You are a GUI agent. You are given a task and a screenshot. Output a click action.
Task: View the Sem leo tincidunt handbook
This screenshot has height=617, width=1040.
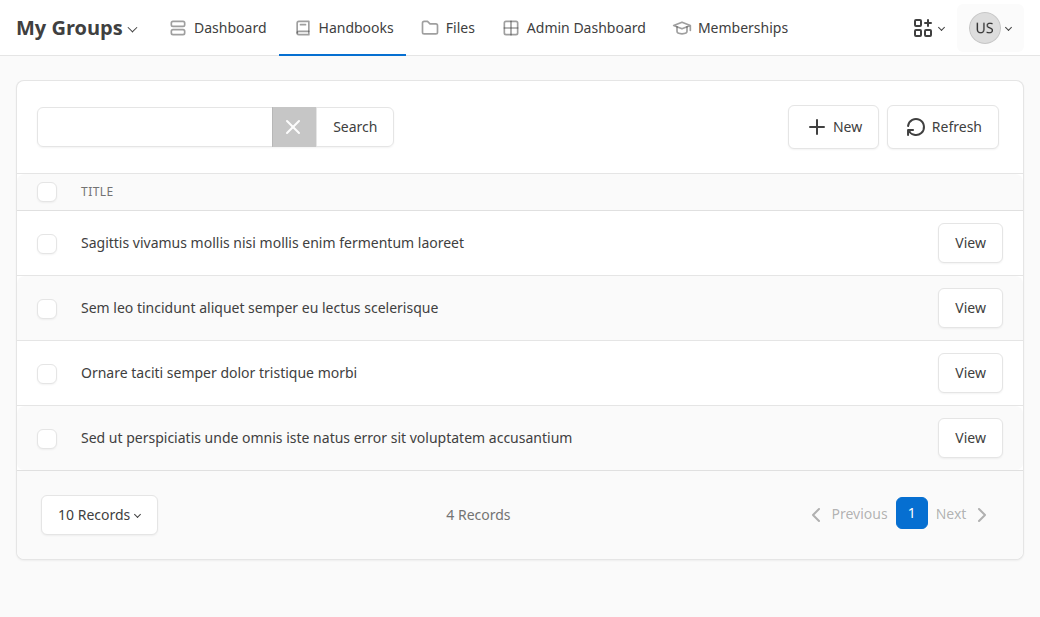point(970,308)
